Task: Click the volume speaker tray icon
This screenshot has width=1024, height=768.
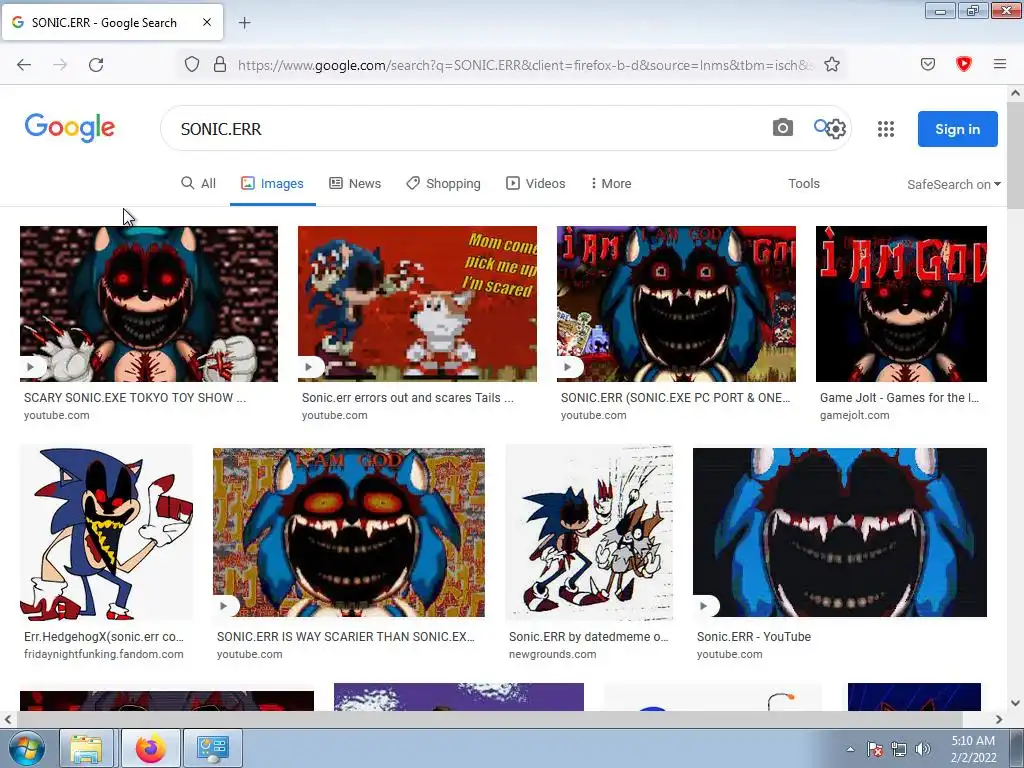Action: coord(922,749)
